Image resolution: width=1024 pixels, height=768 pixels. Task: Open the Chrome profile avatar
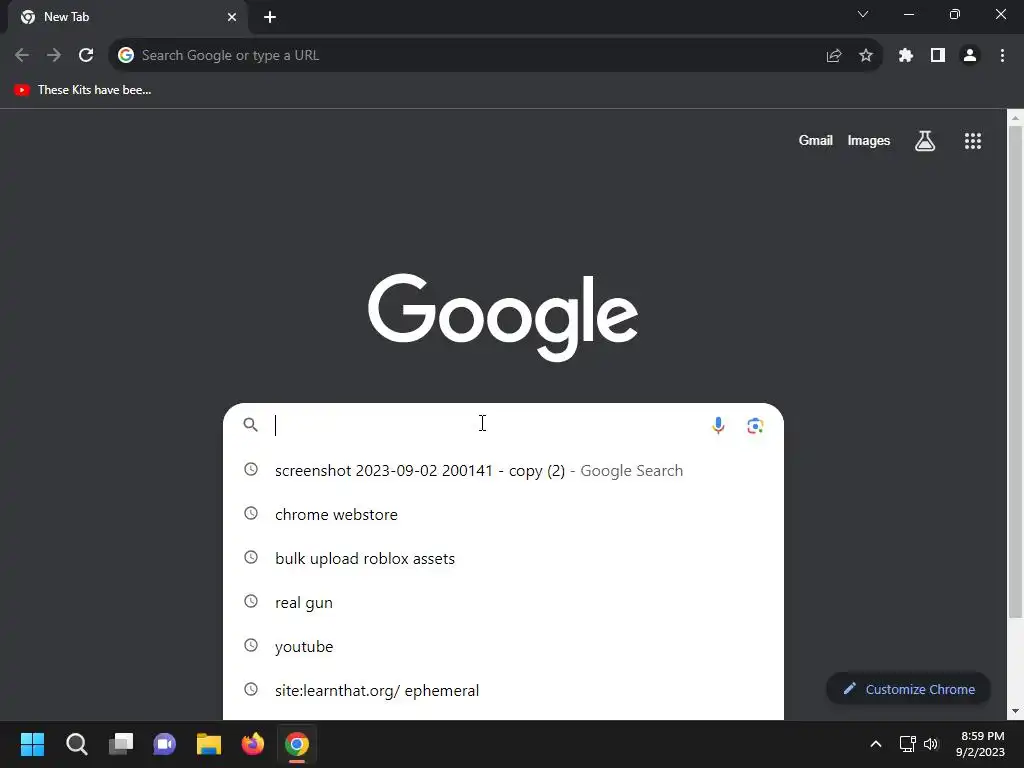point(970,56)
